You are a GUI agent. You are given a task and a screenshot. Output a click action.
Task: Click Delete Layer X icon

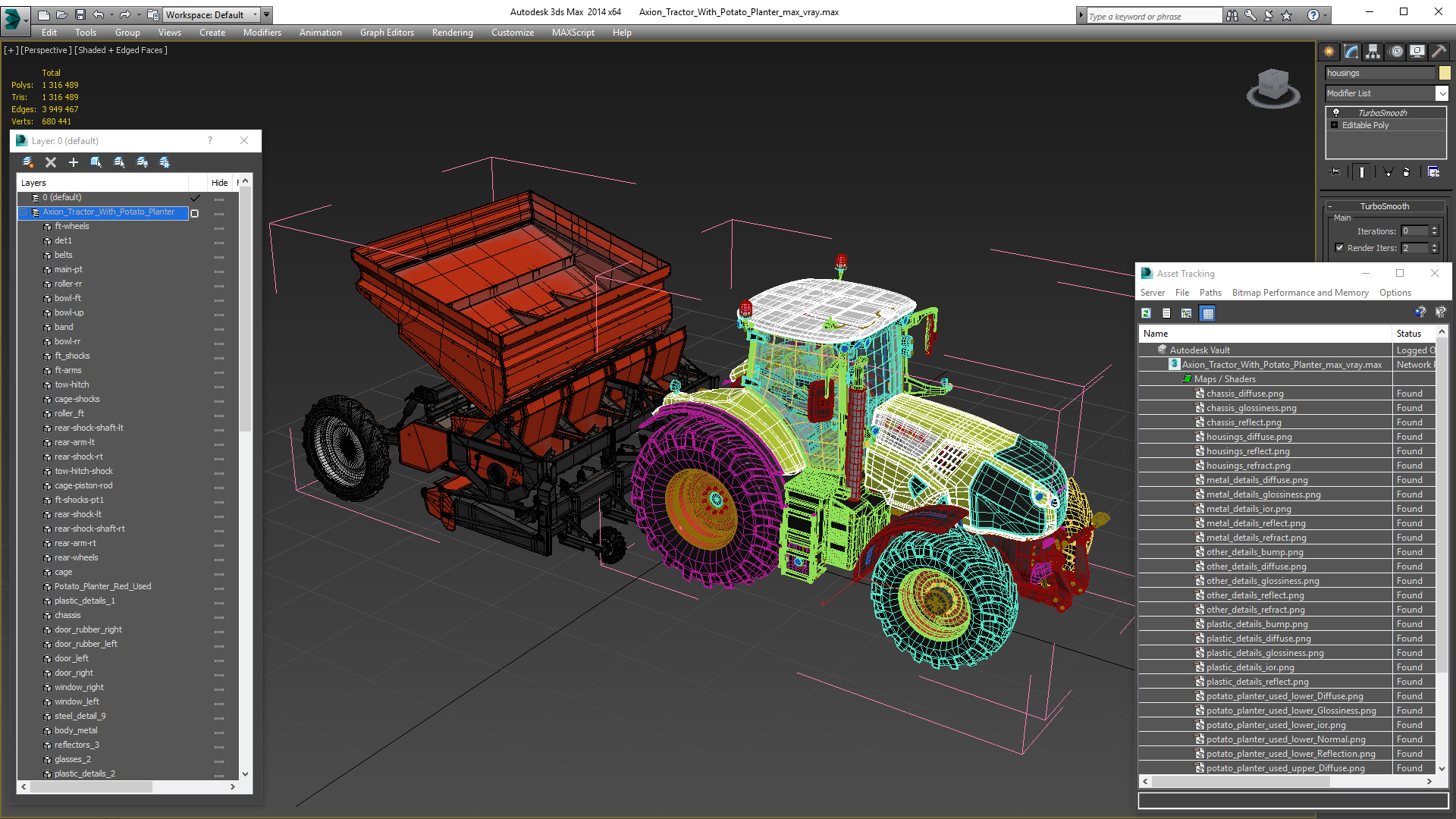[x=51, y=162]
